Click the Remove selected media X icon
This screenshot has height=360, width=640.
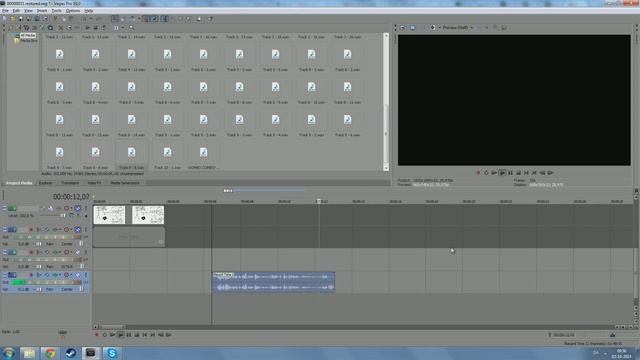(x=61, y=28)
